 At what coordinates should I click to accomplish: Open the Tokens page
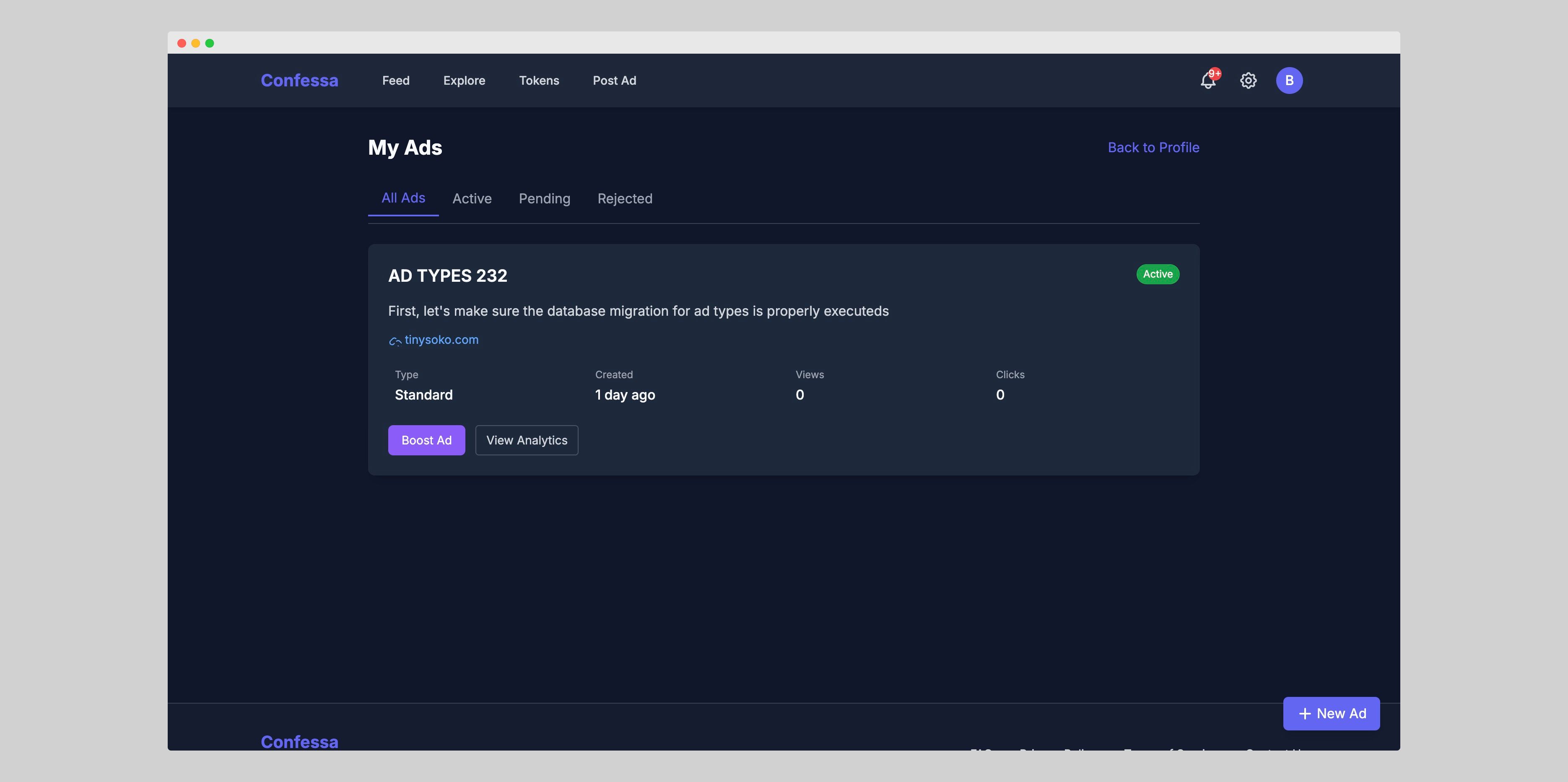pos(539,81)
